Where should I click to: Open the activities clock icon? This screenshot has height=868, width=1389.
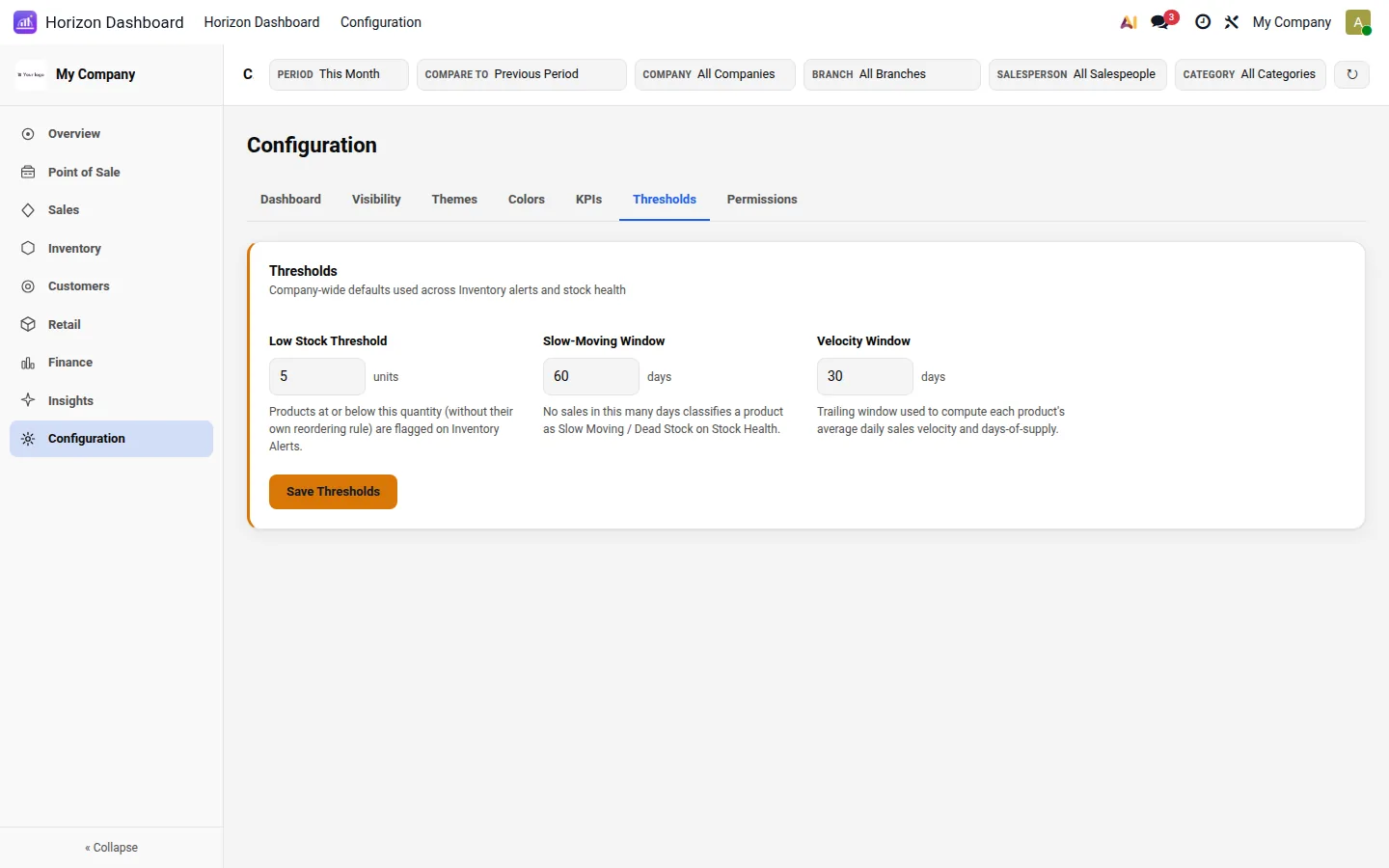pyautogui.click(x=1203, y=22)
